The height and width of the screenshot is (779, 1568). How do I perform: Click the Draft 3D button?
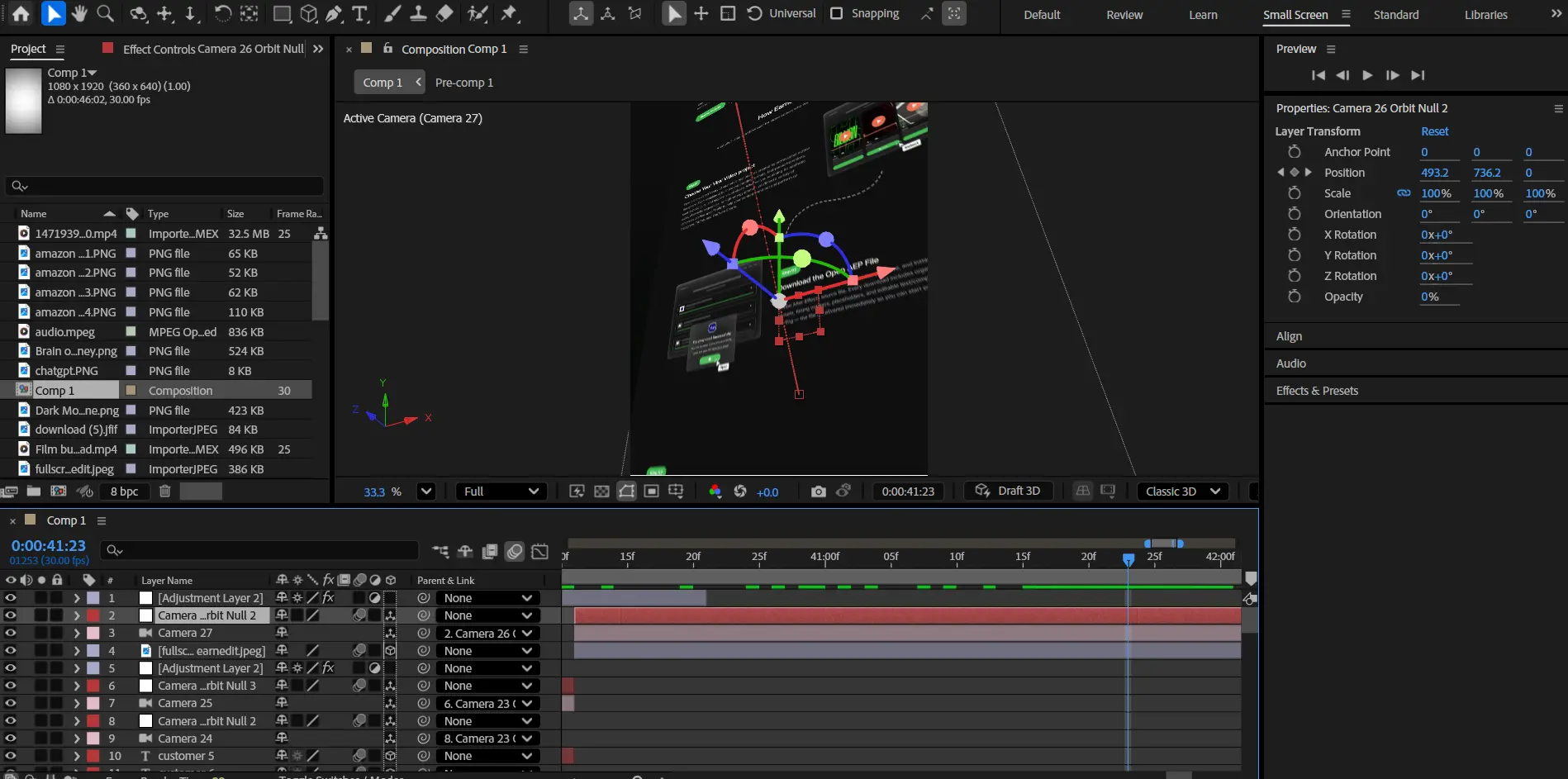(x=1008, y=491)
